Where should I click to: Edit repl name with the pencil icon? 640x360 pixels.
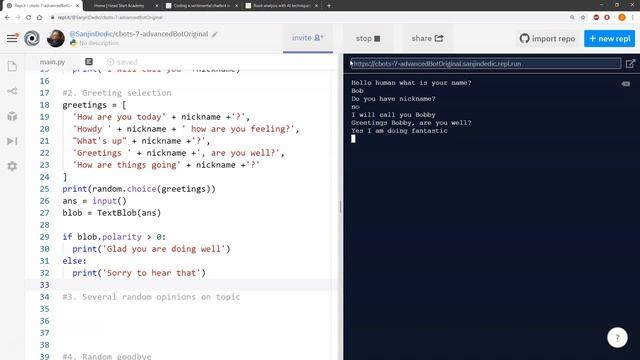(x=215, y=34)
